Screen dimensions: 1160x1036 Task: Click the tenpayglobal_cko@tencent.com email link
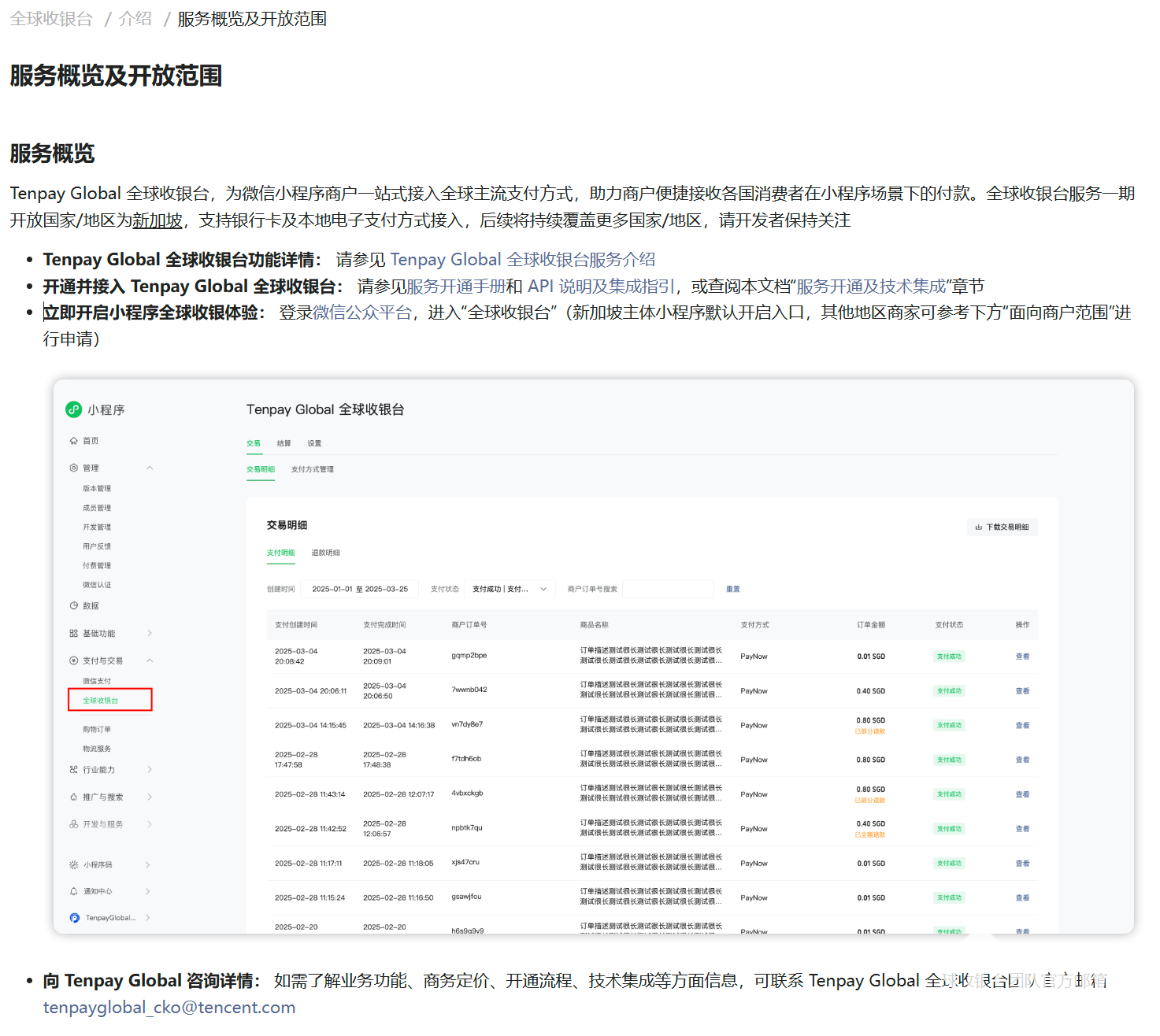[169, 1008]
